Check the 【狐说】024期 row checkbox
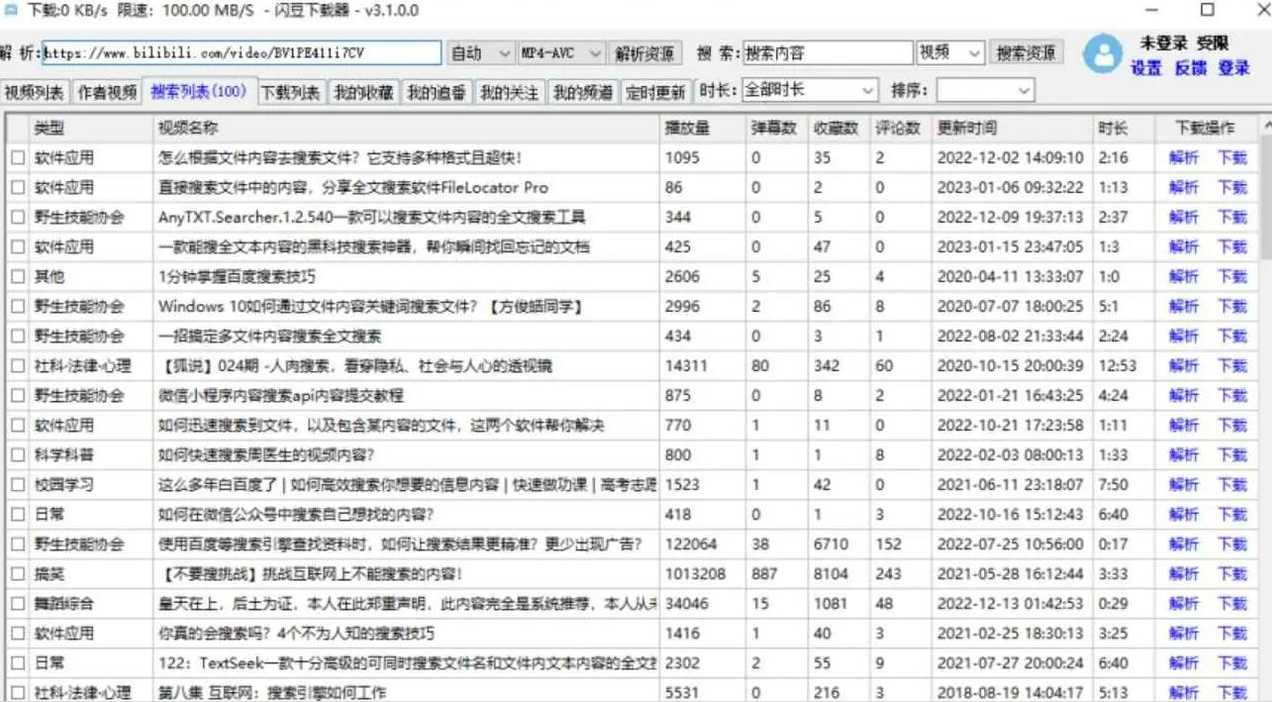 tap(18, 366)
